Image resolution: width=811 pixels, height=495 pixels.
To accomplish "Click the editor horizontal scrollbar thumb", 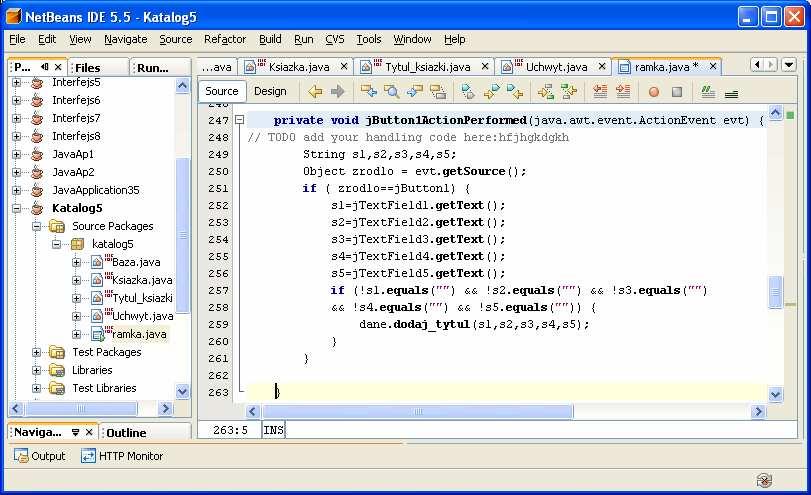I will click(418, 412).
